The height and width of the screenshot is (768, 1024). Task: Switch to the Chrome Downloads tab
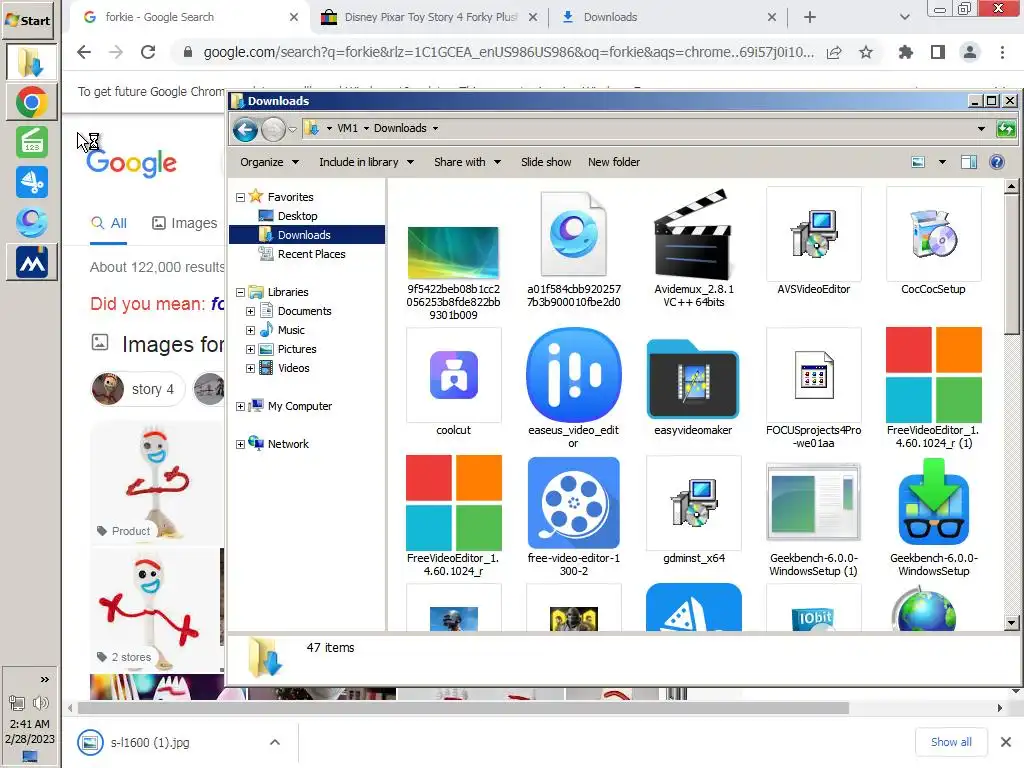667,17
